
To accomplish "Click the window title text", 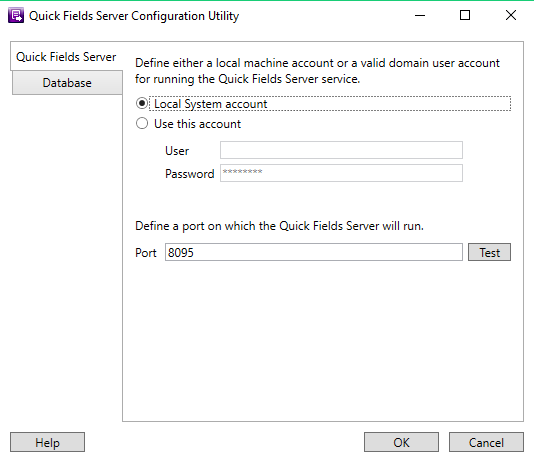I will tap(134, 16).
